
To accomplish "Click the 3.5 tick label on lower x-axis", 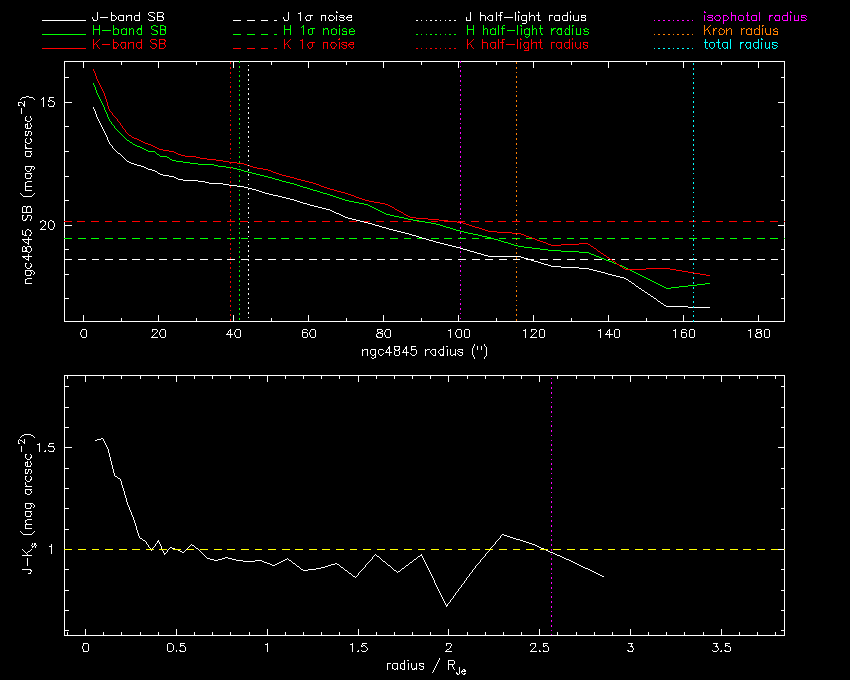I will pos(722,649).
